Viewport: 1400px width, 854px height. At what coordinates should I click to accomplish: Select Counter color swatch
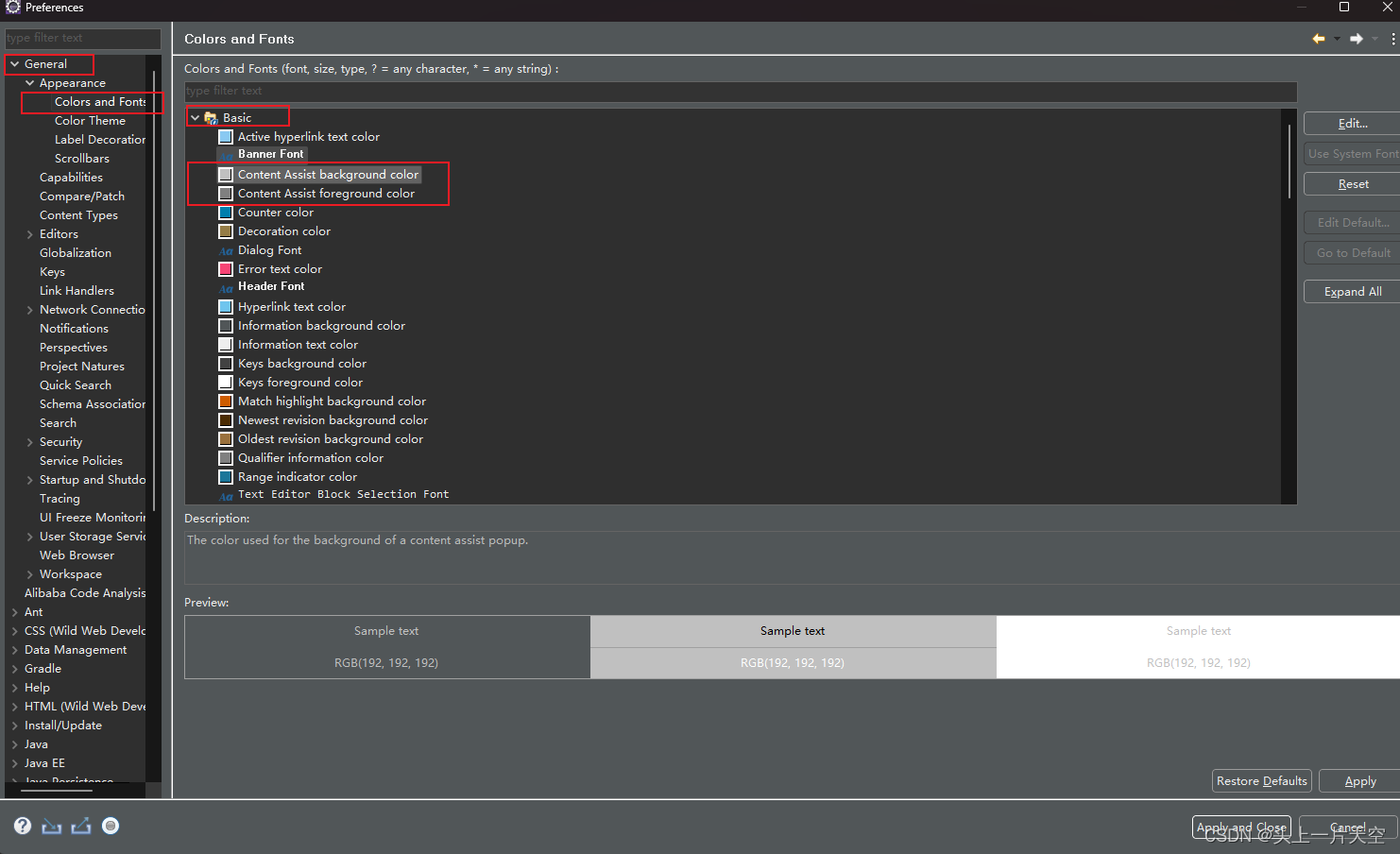point(226,213)
